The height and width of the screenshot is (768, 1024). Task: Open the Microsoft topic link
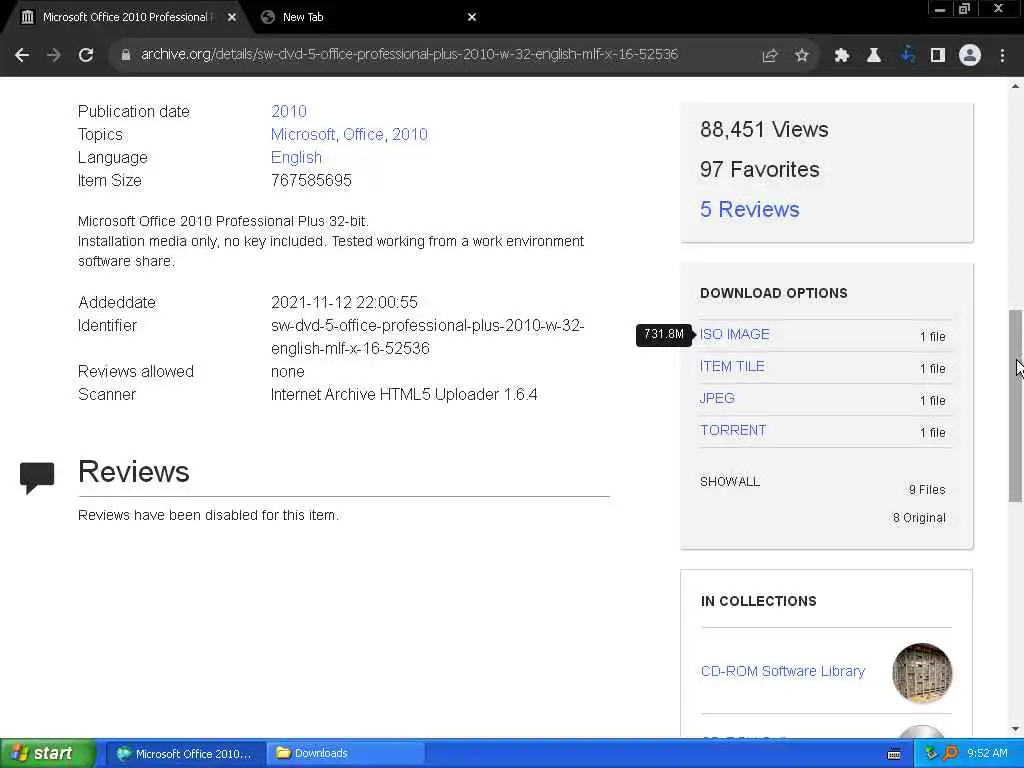tap(303, 135)
